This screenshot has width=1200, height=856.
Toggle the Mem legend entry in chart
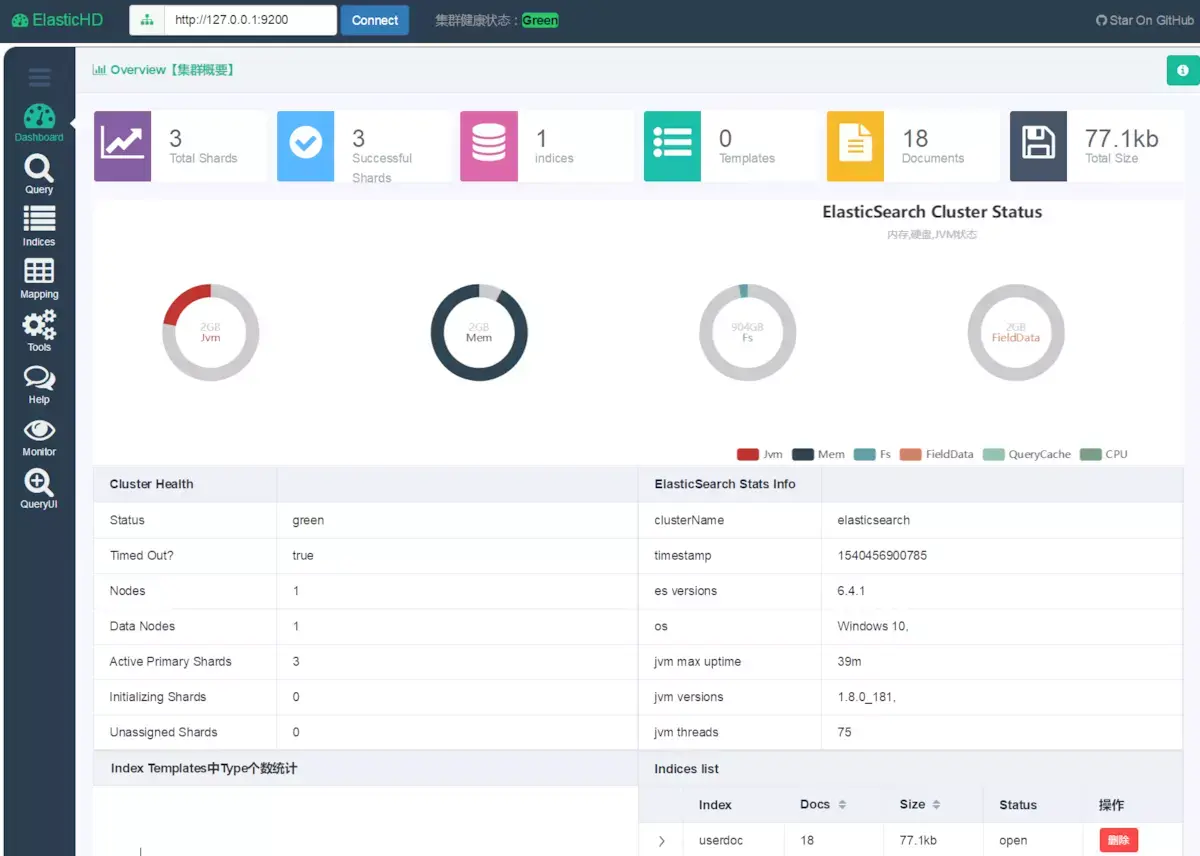pyautogui.click(x=818, y=454)
